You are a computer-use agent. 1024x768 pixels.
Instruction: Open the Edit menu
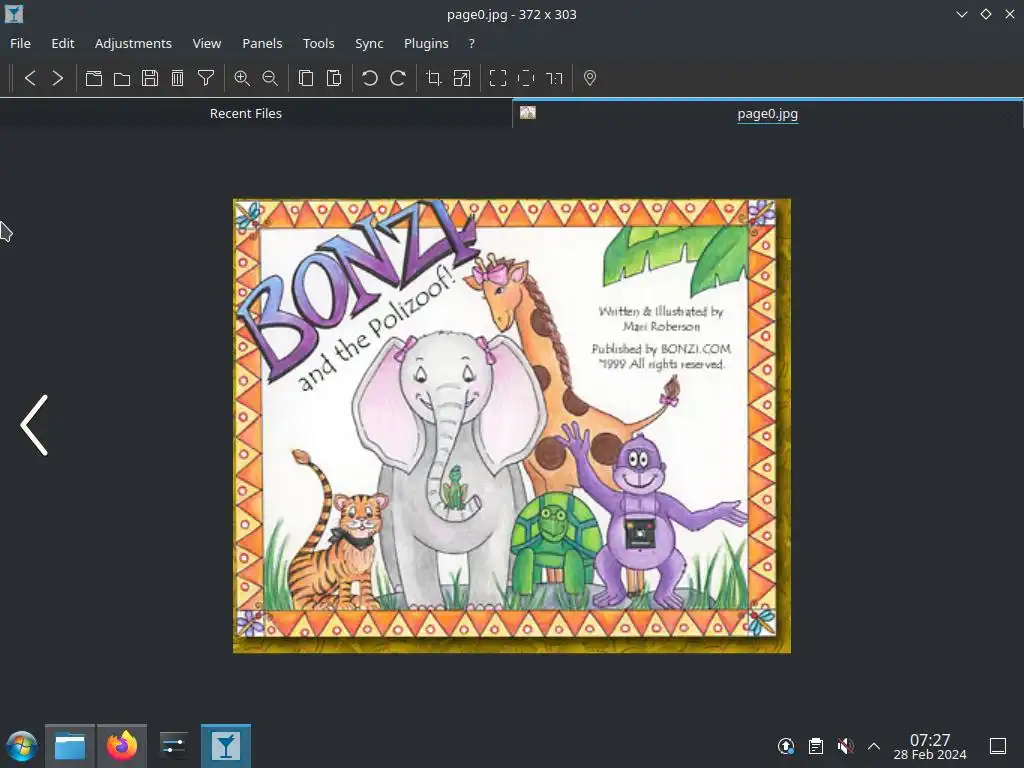click(x=63, y=43)
